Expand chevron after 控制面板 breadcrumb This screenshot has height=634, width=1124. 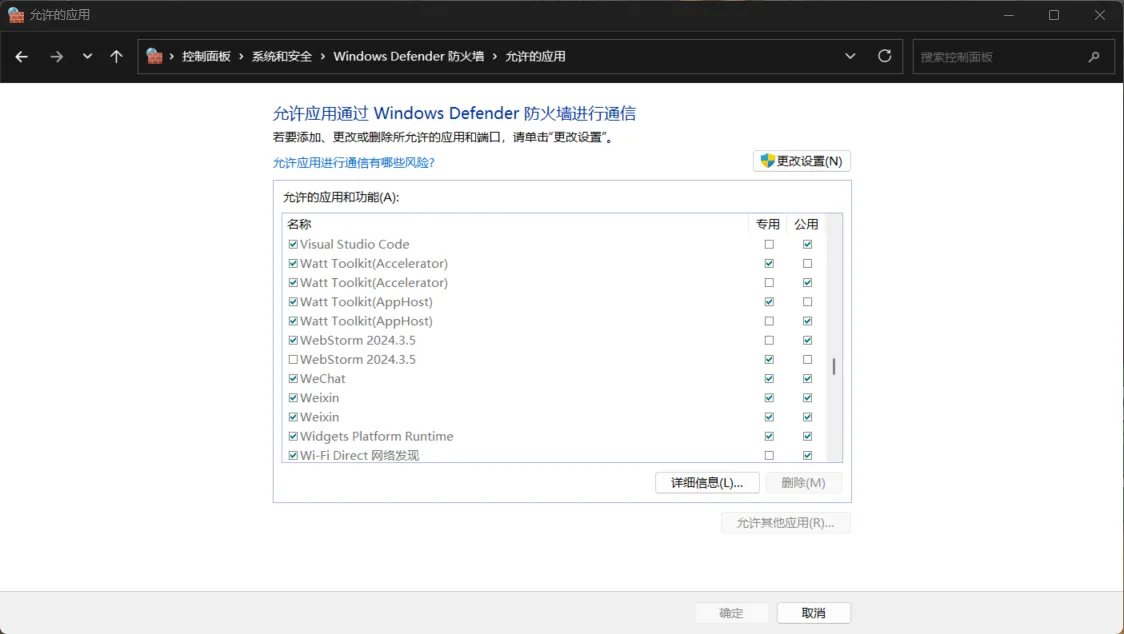point(241,57)
